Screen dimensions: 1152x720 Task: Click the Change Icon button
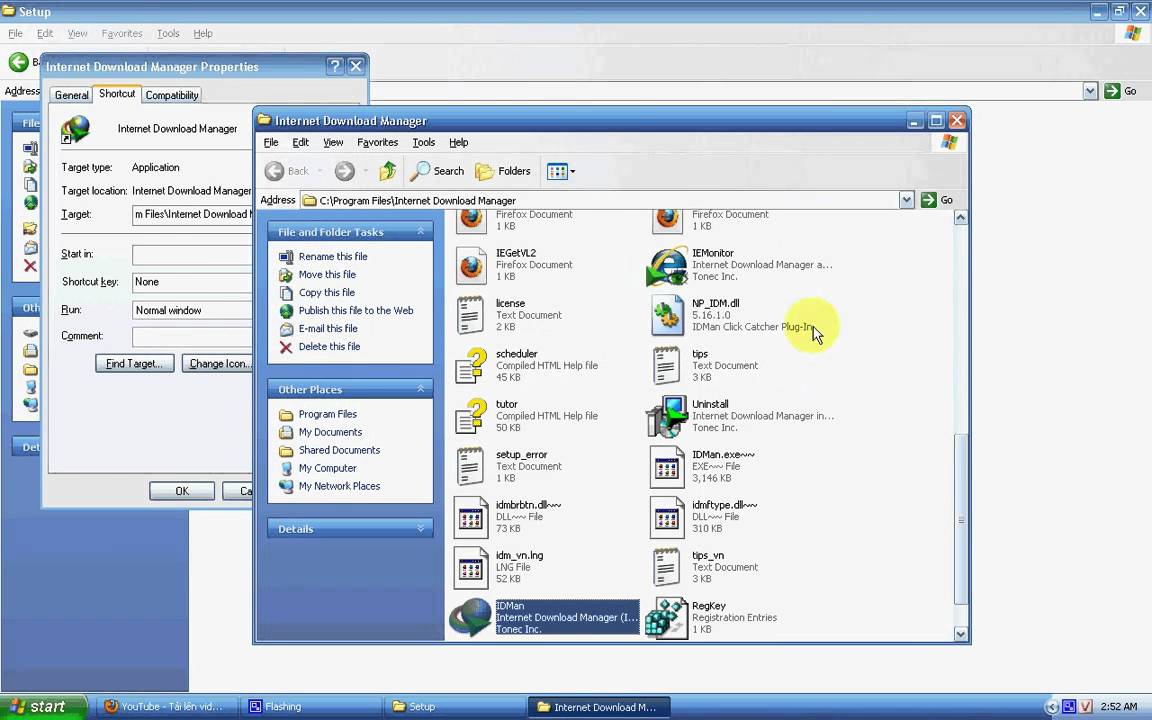pyautogui.click(x=217, y=363)
